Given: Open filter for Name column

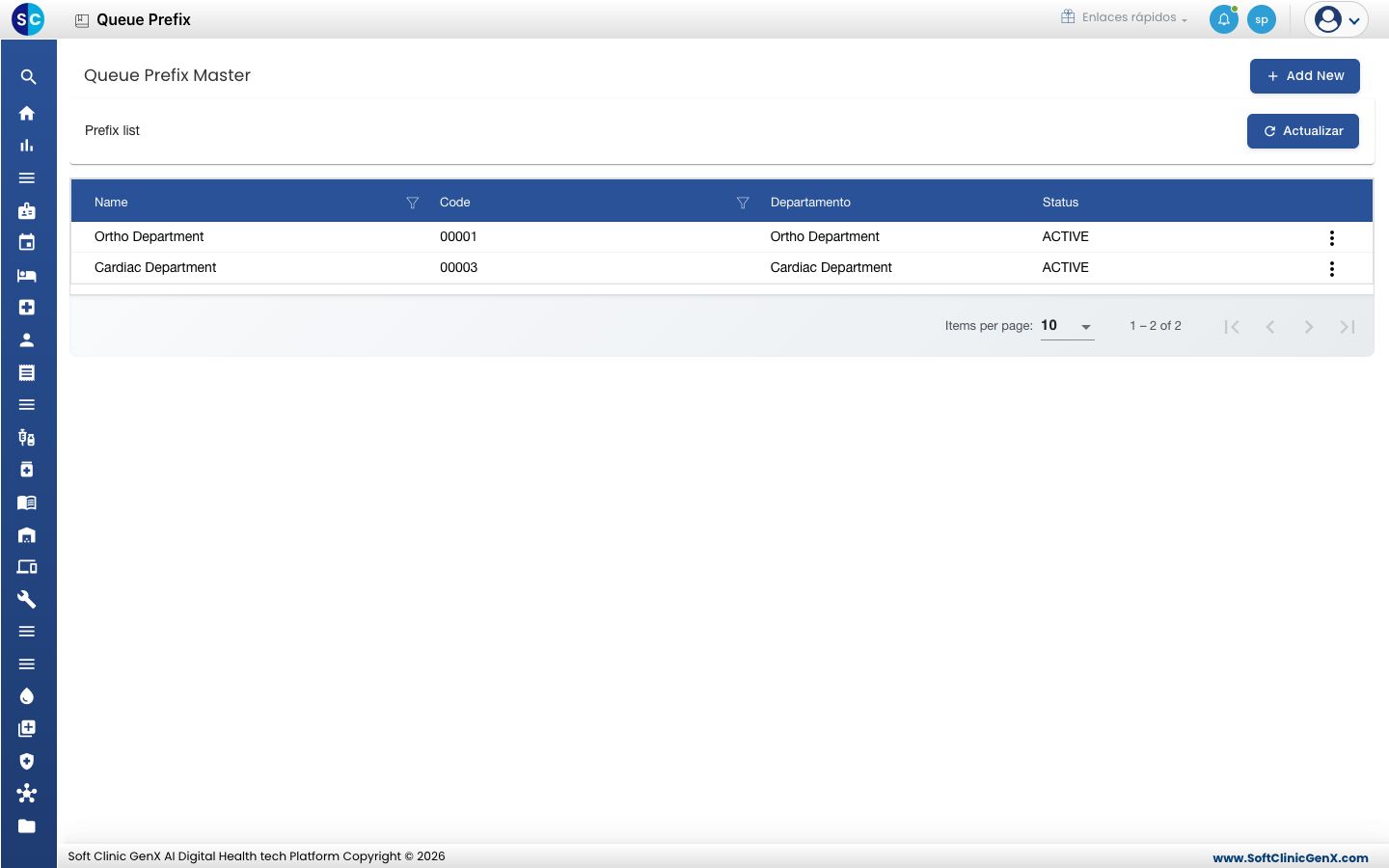Looking at the screenshot, I should point(413,203).
